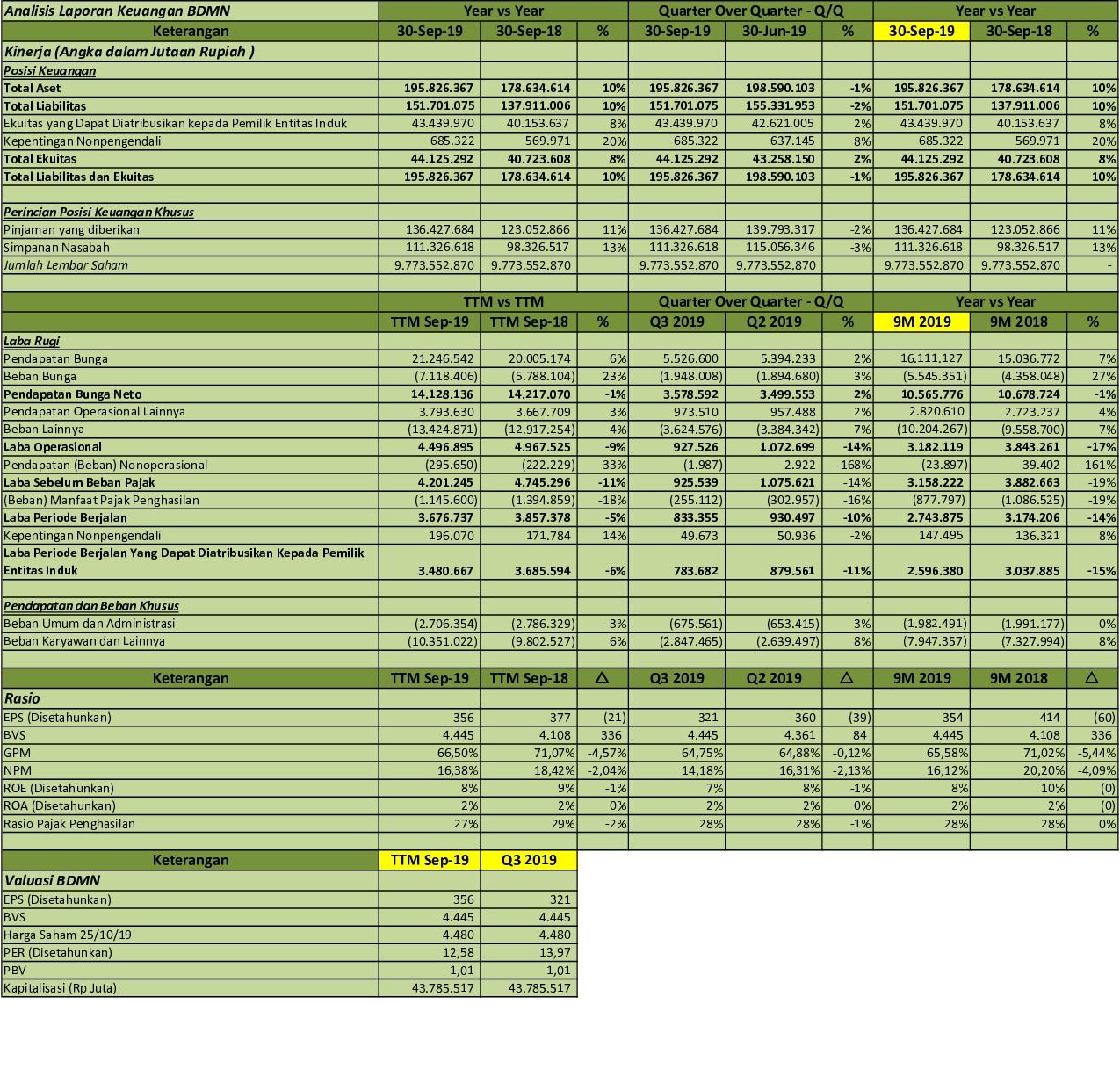Click the '(Beban) Manfaat Pajak Penghasilan' label
Image resolution: width=1120 pixels, height=1069 pixels.
(101, 500)
